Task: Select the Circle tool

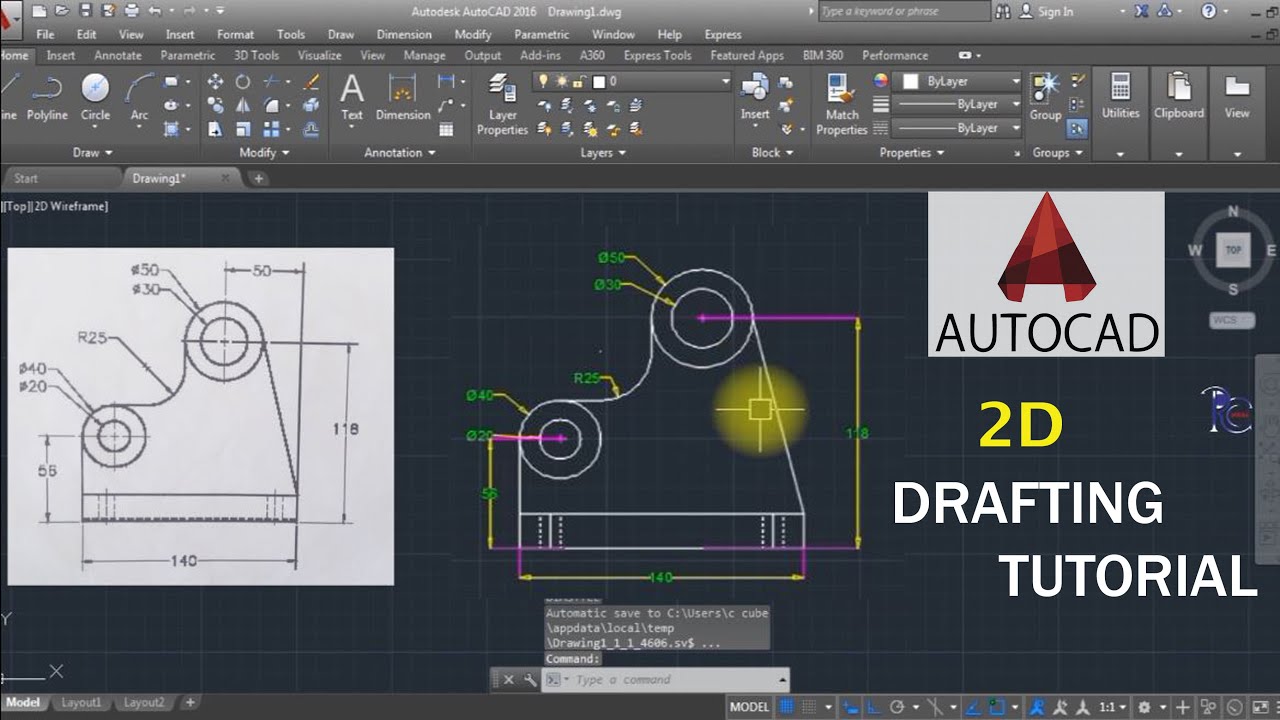Action: (x=95, y=98)
